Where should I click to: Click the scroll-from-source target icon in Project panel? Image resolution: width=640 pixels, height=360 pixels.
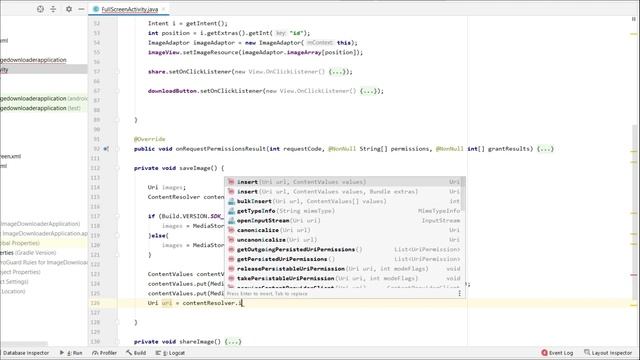click(x=40, y=9)
